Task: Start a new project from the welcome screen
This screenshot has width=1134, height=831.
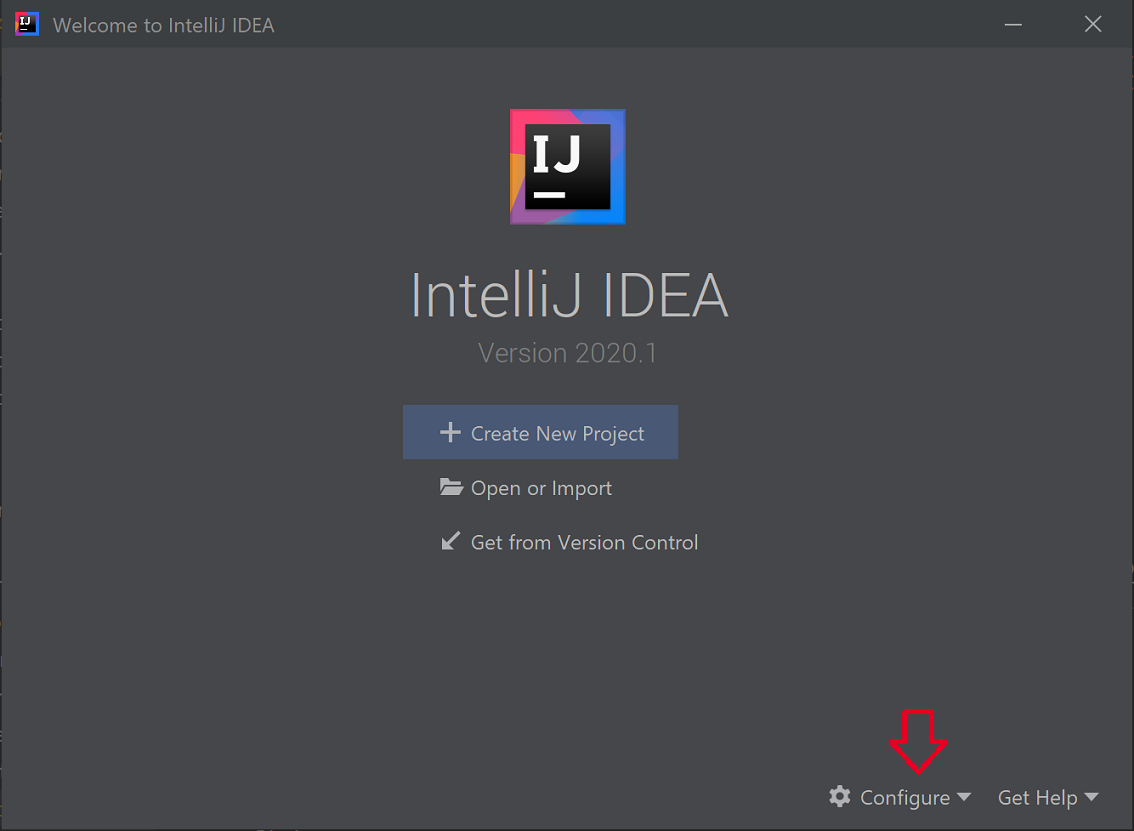Action: click(x=540, y=431)
